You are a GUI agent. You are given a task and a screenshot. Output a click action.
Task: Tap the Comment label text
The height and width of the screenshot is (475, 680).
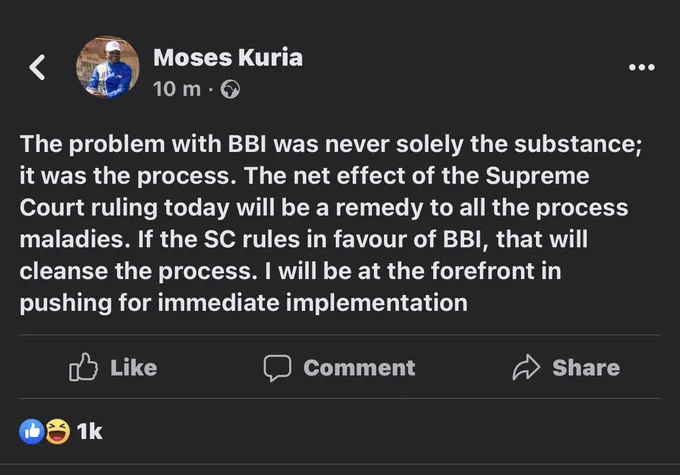(x=359, y=368)
